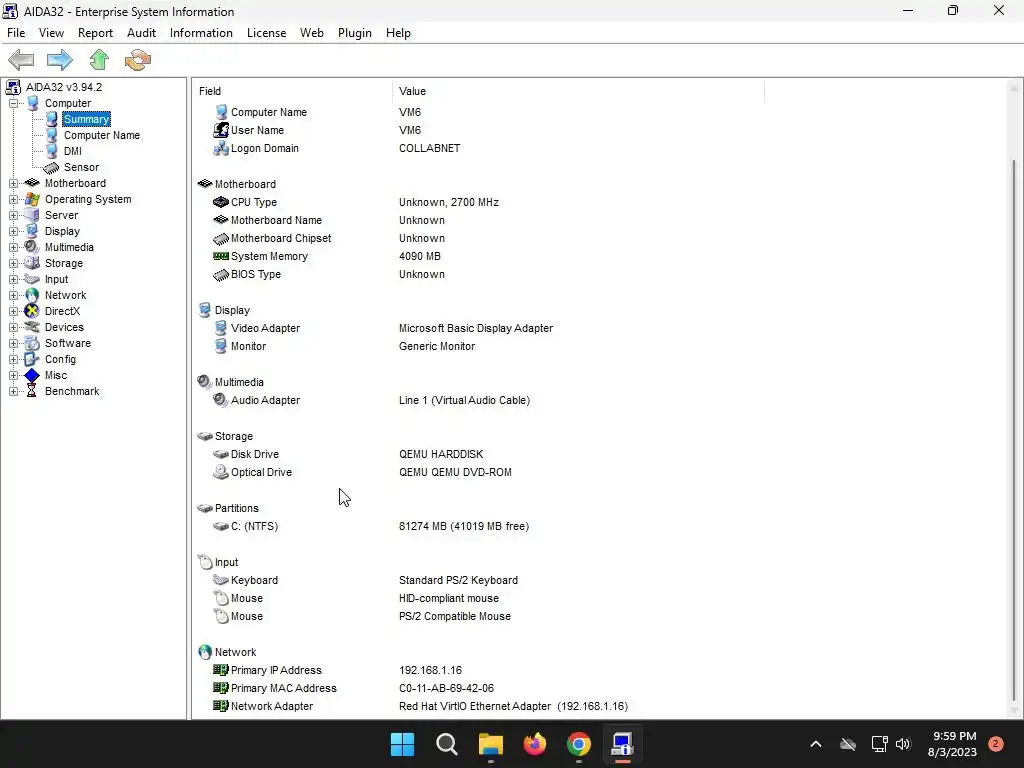This screenshot has width=1024, height=768.
Task: Launch Firefox from the taskbar
Action: click(535, 744)
